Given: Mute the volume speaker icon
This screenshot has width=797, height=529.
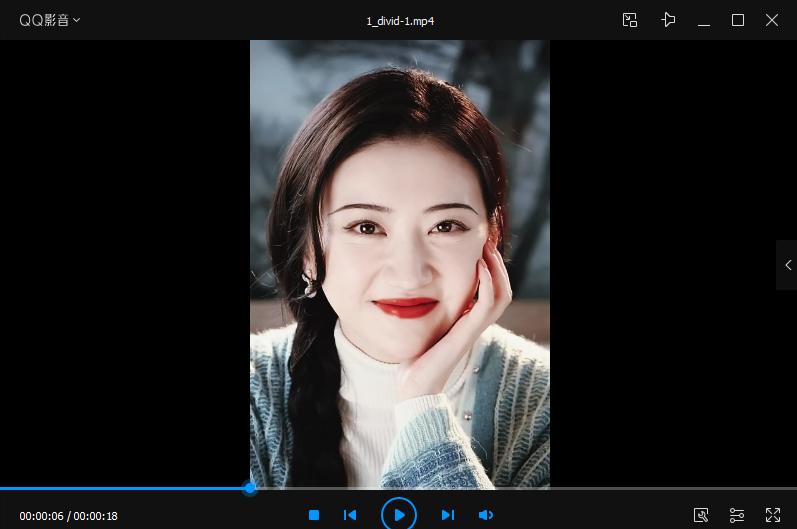Looking at the screenshot, I should (486, 515).
